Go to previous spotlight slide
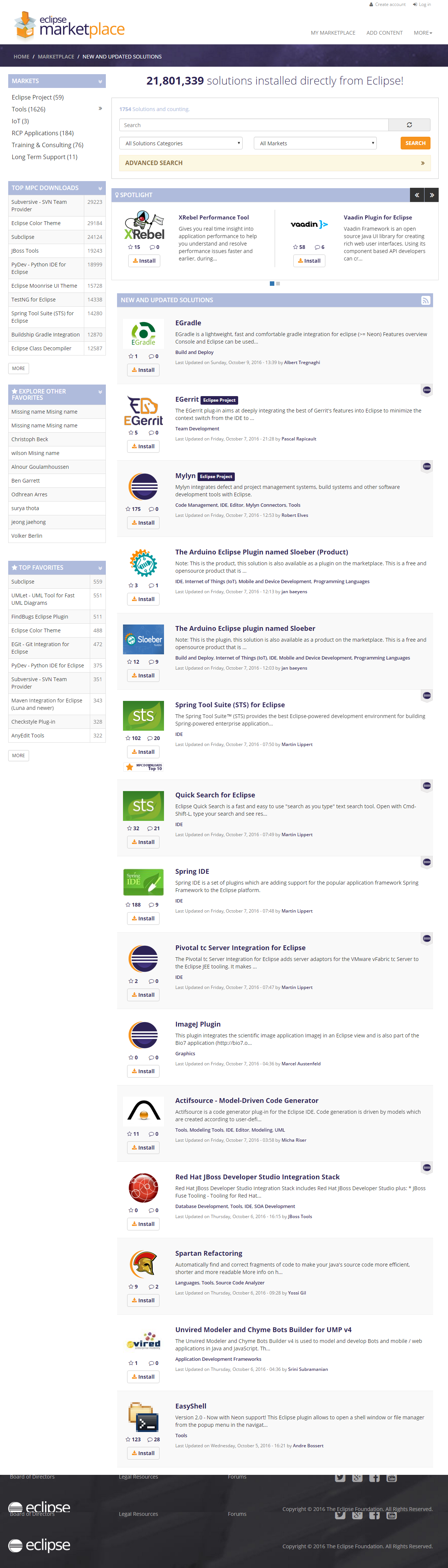The width and height of the screenshot is (448, 1568). 417,195
